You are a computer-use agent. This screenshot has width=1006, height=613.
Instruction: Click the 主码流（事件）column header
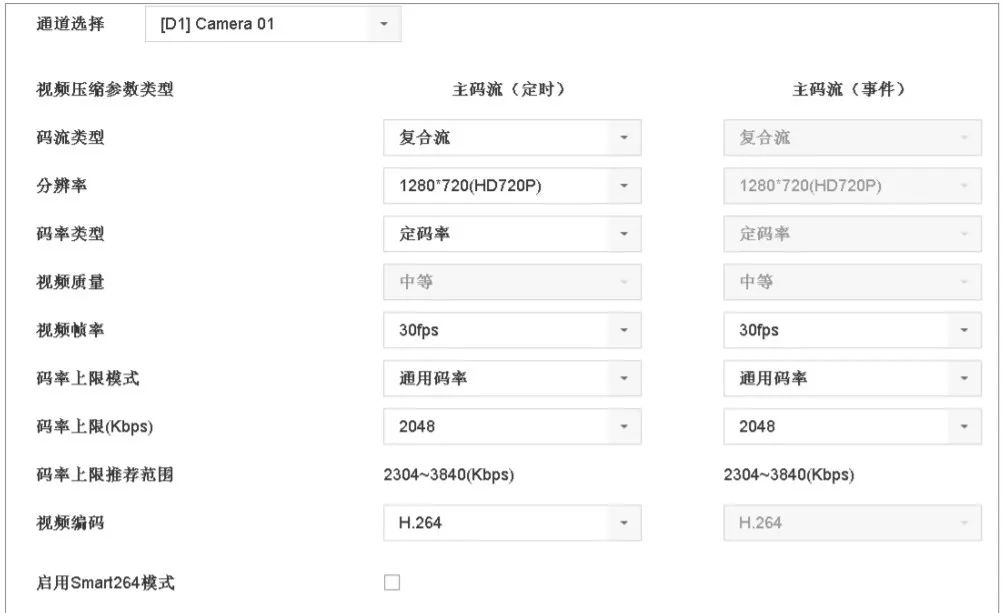[x=849, y=89]
